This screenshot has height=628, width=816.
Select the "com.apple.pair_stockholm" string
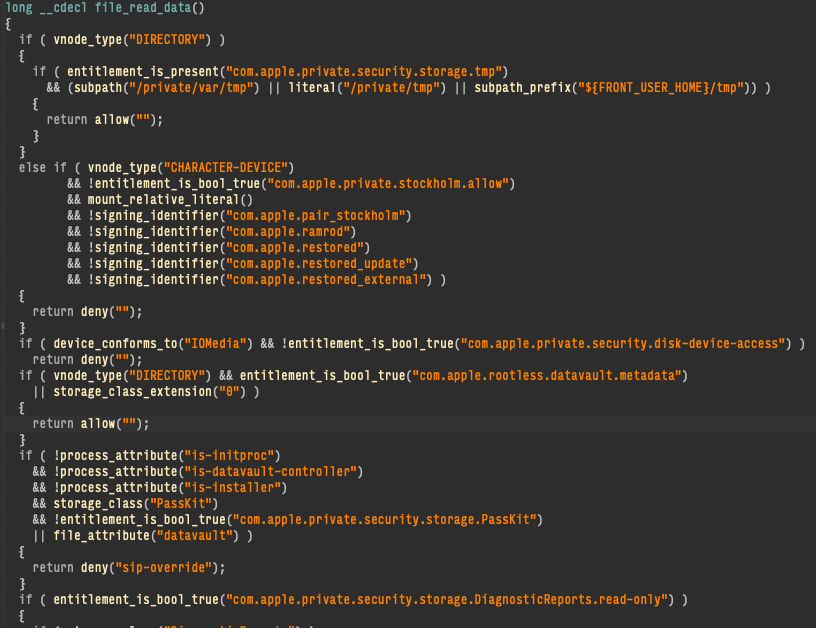pyautogui.click(x=316, y=215)
